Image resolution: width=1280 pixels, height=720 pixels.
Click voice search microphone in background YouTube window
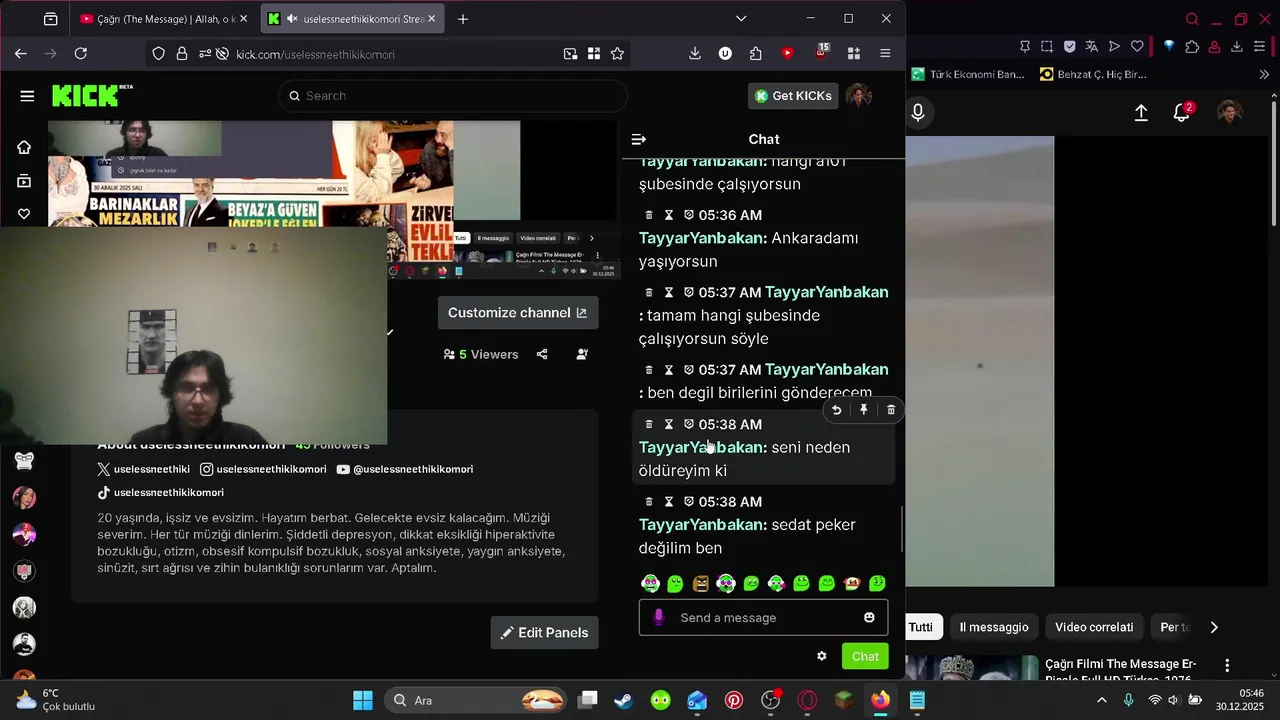pos(918,113)
